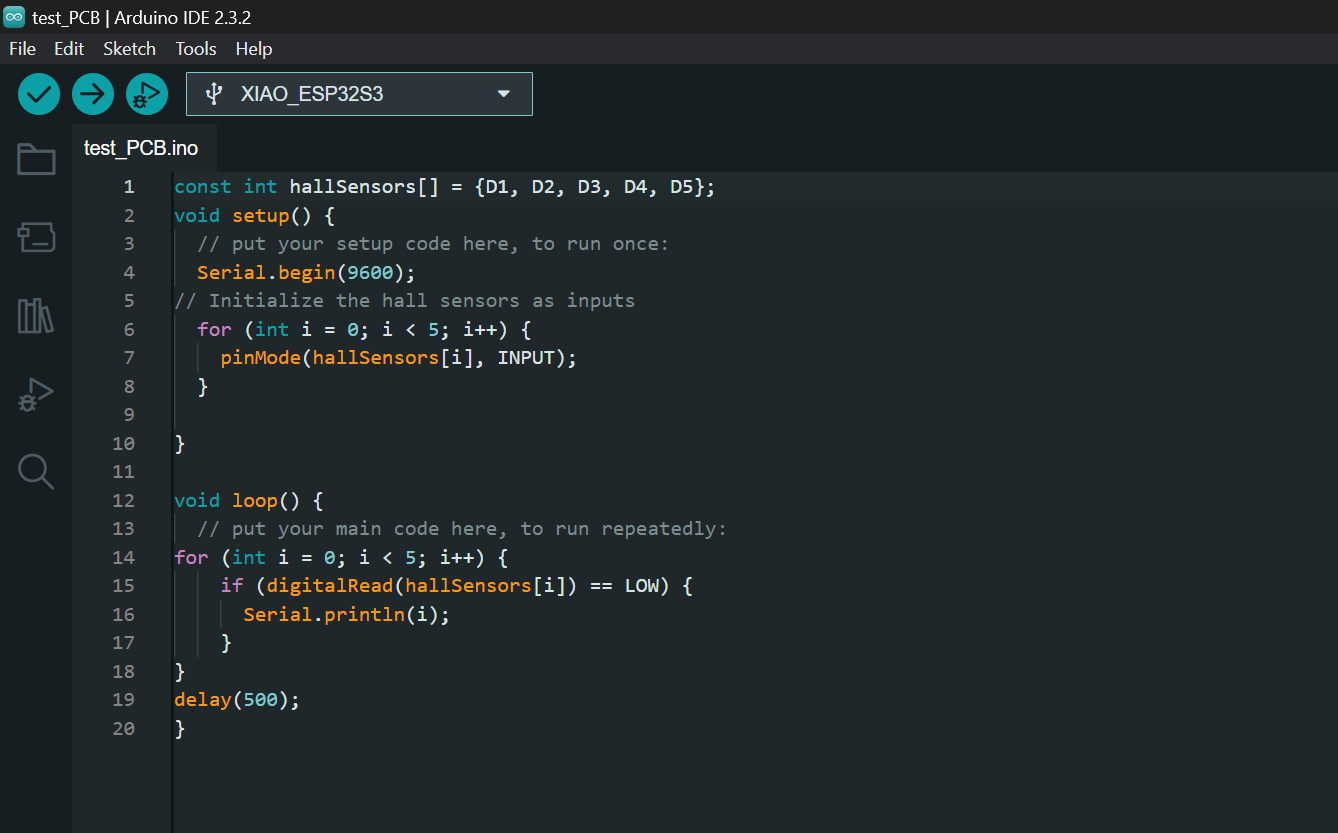Start Debugging from the toolbar play-bug button
Image resolution: width=1338 pixels, height=833 pixels.
(x=147, y=94)
